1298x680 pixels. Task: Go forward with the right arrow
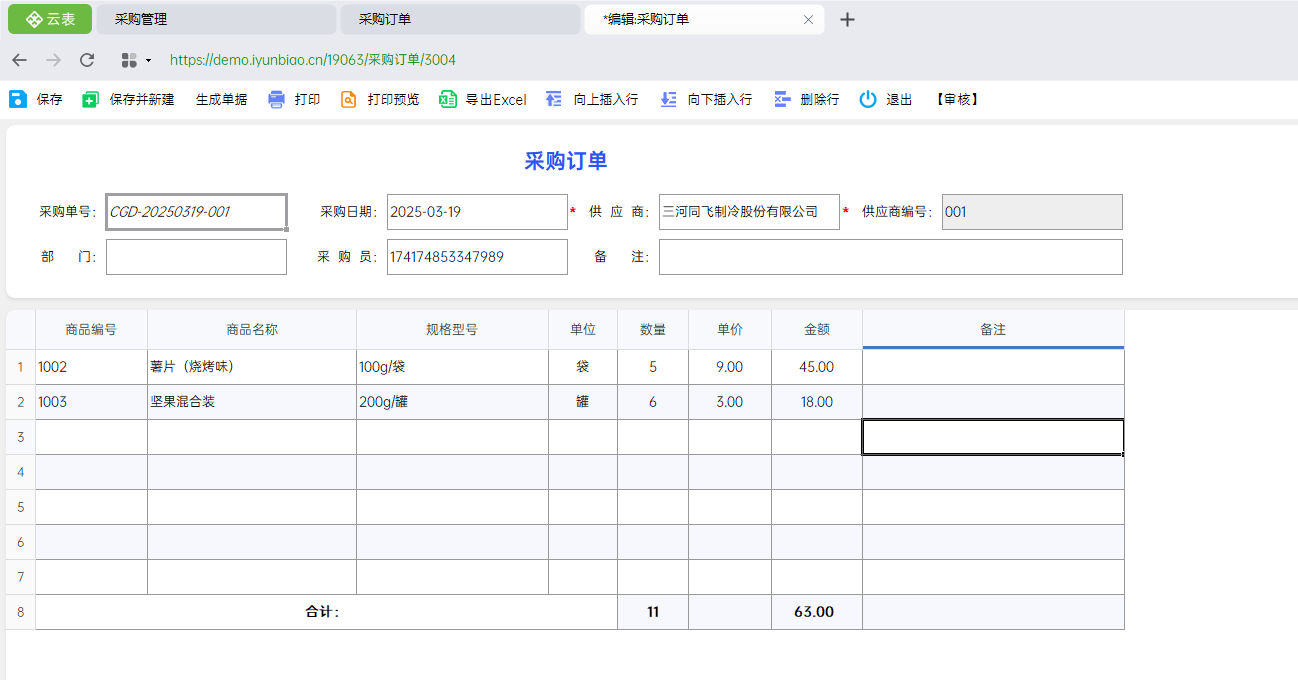click(53, 60)
